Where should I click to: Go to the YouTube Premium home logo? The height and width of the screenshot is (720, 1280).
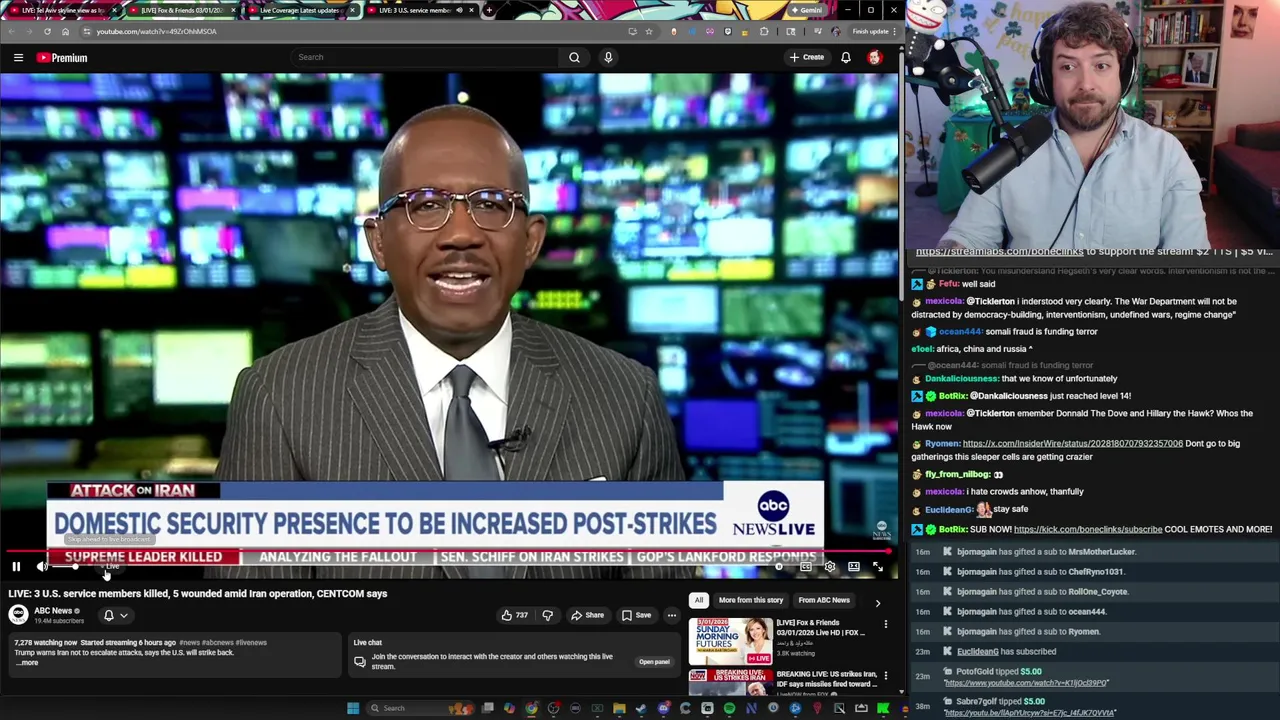pos(62,58)
